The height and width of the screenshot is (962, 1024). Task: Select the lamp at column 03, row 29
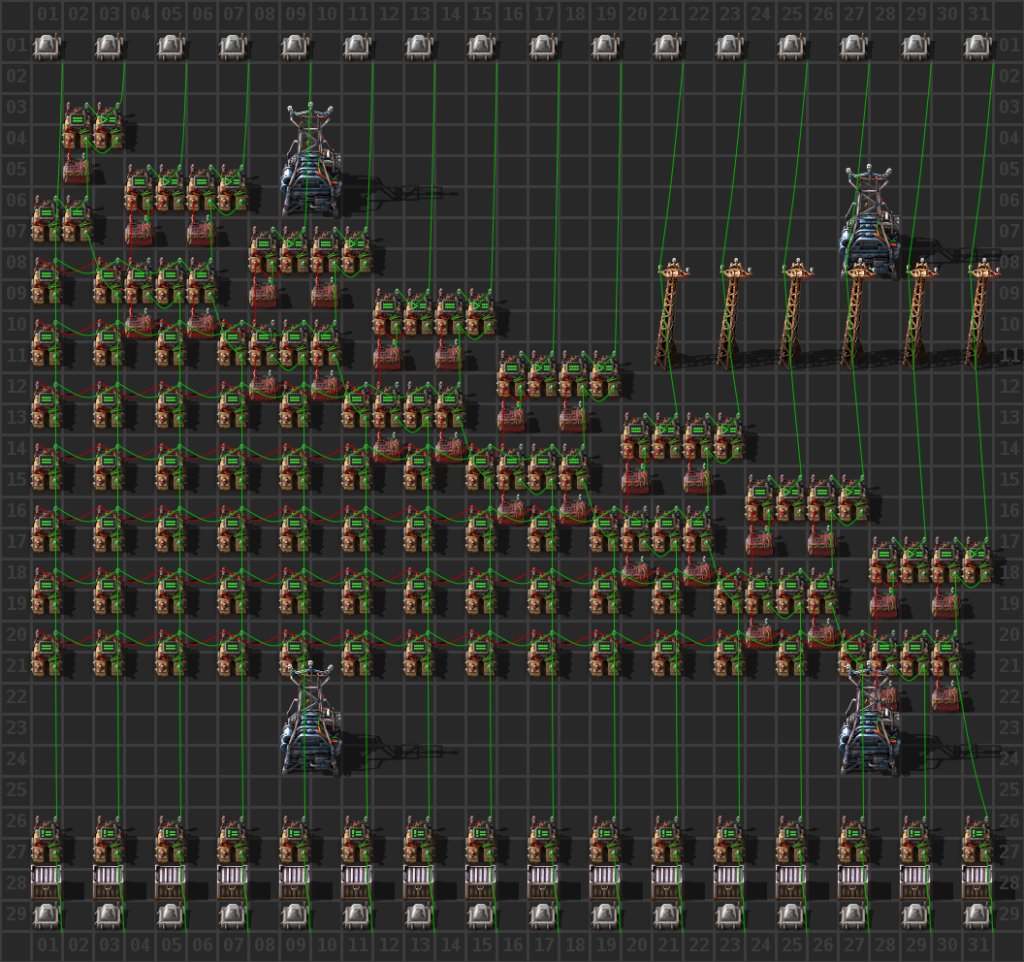[x=108, y=914]
